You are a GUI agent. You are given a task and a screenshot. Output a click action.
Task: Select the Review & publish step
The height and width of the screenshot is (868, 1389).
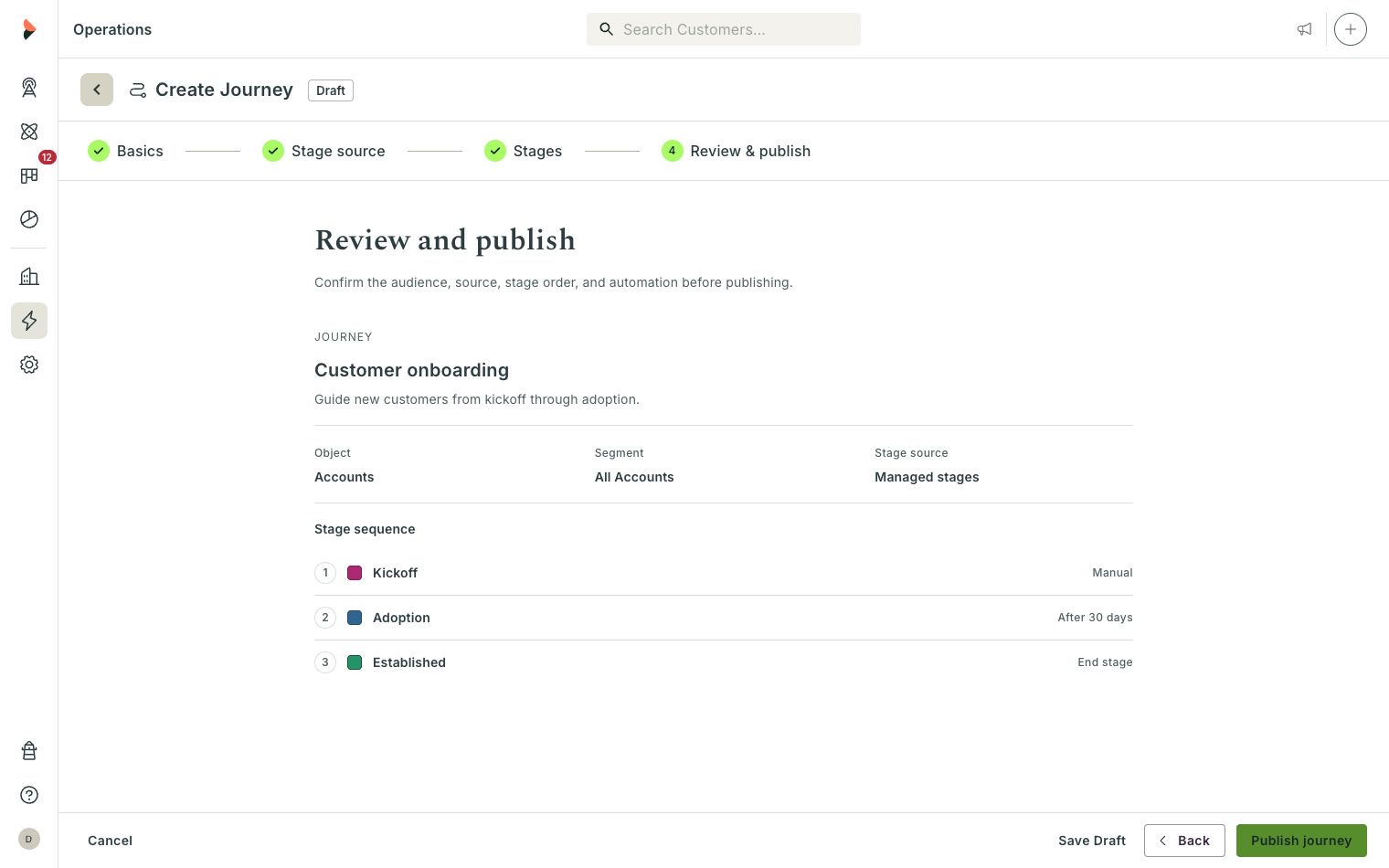point(736,151)
